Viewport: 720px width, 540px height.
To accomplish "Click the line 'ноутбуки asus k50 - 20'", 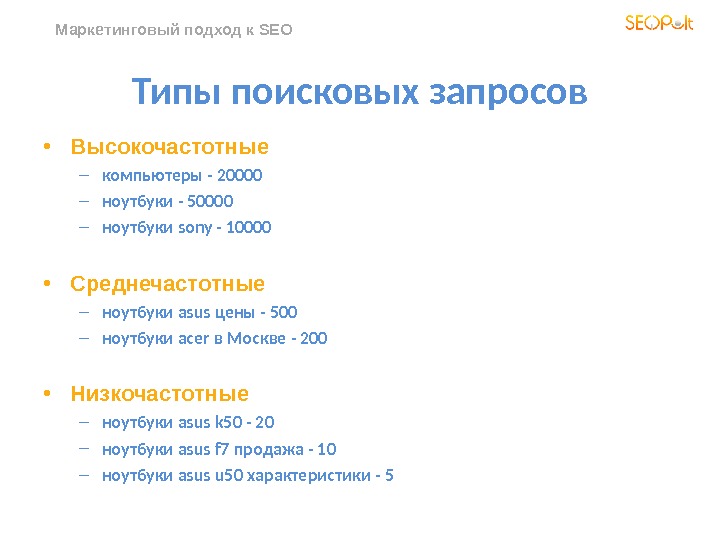I will [x=188, y=422].
